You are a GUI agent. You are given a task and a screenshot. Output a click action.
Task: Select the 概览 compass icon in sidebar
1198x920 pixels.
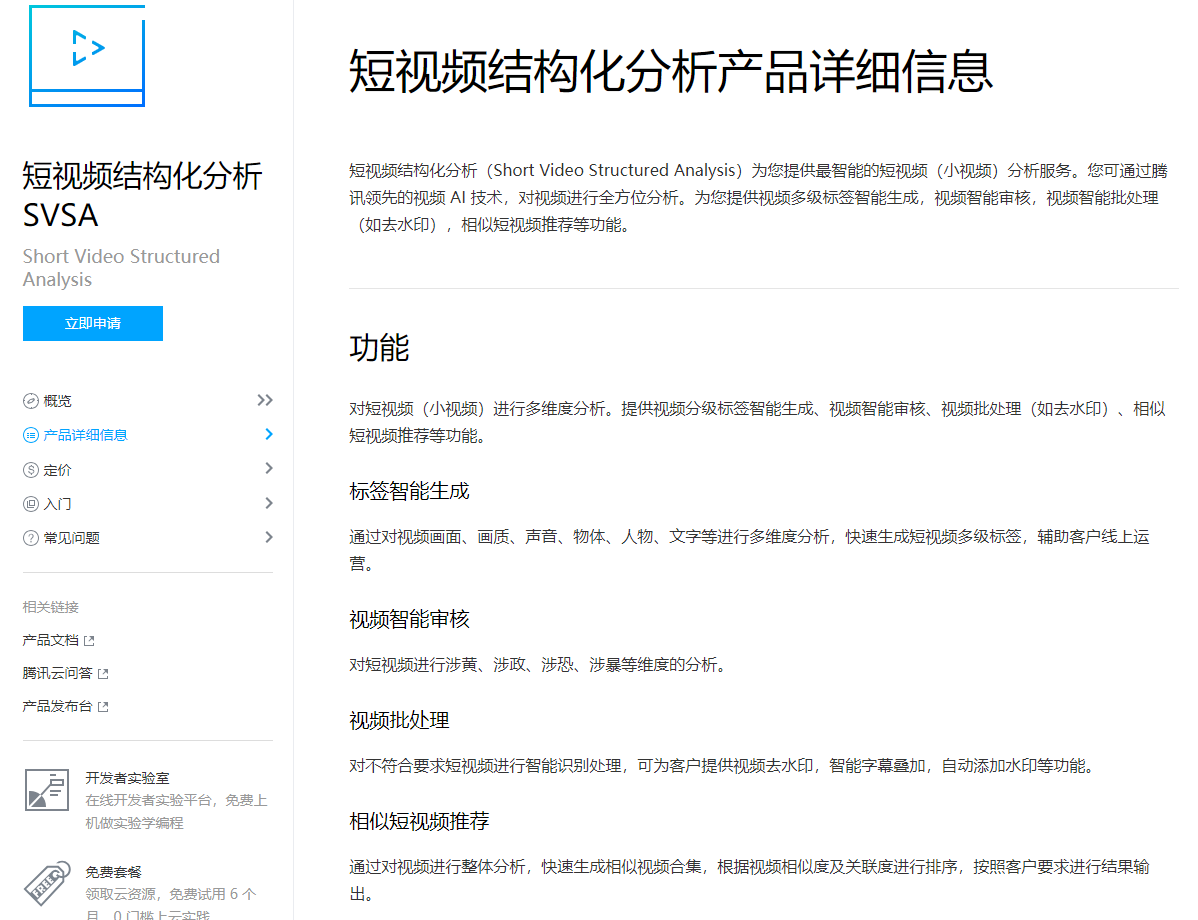[x=31, y=400]
